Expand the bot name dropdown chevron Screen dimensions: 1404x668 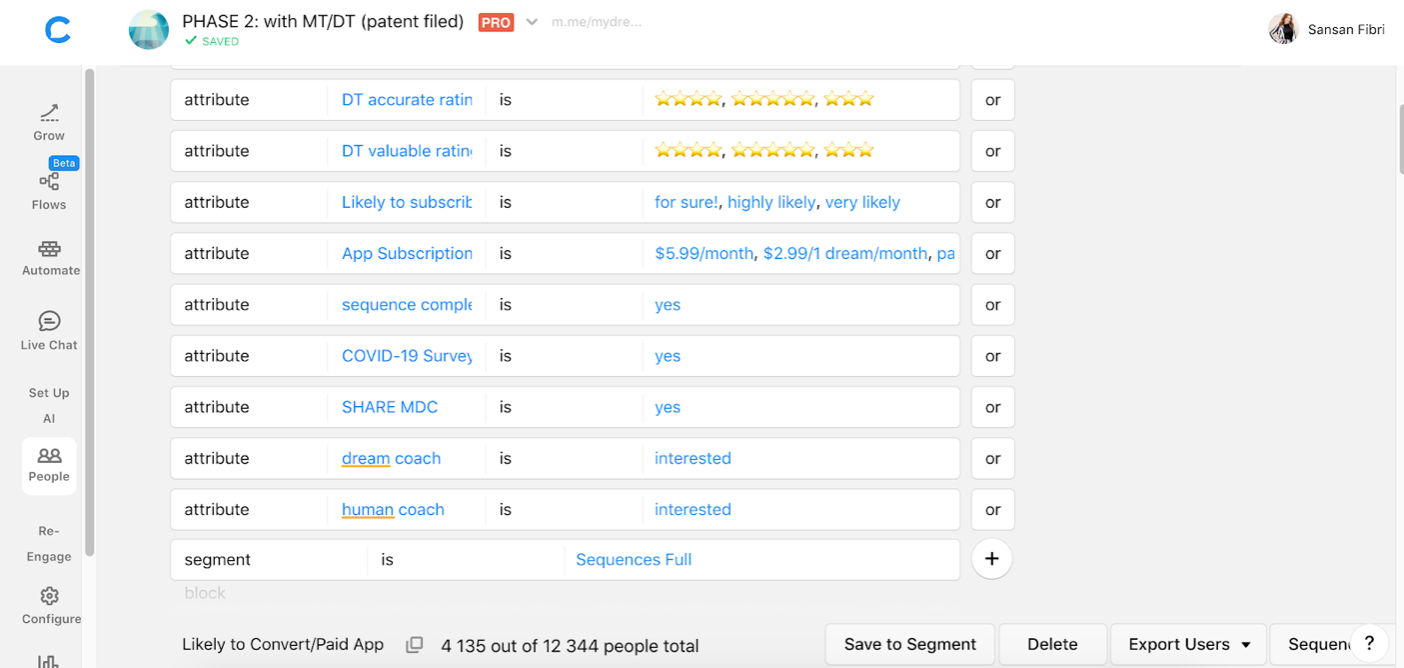[x=532, y=22]
